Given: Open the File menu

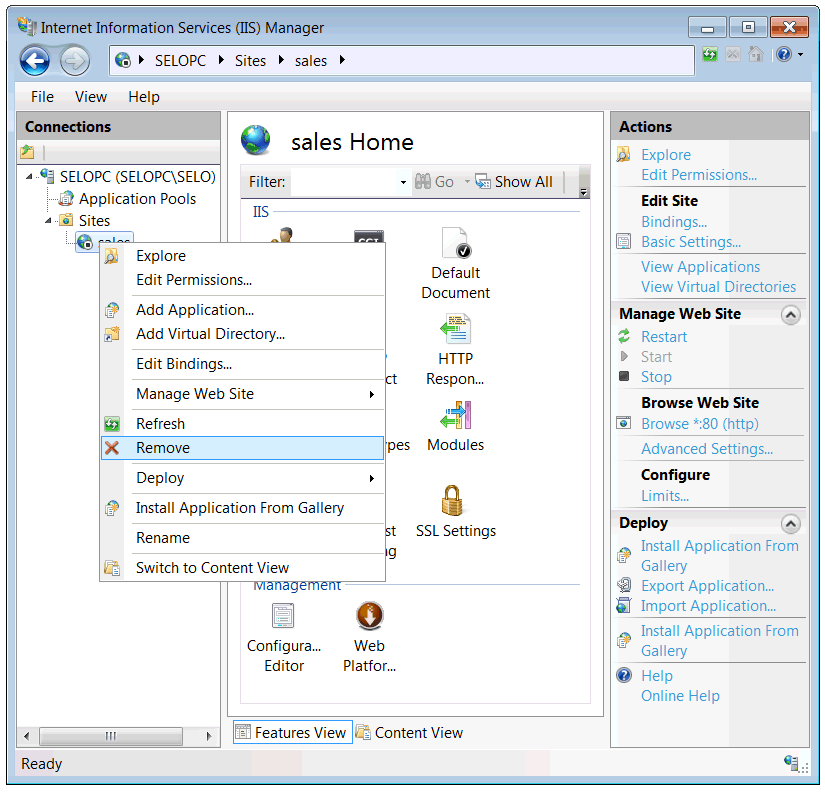Looking at the screenshot, I should coord(42,97).
